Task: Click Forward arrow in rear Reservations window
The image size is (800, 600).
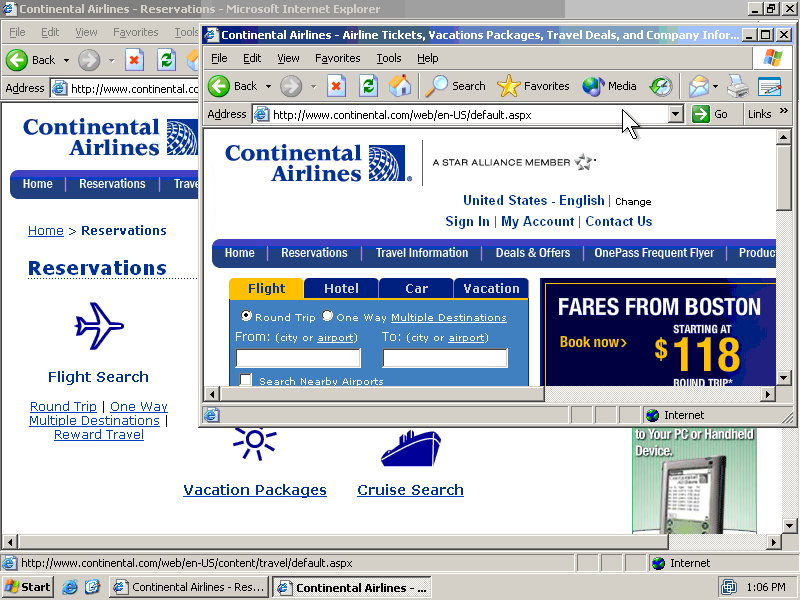Action: pos(89,60)
